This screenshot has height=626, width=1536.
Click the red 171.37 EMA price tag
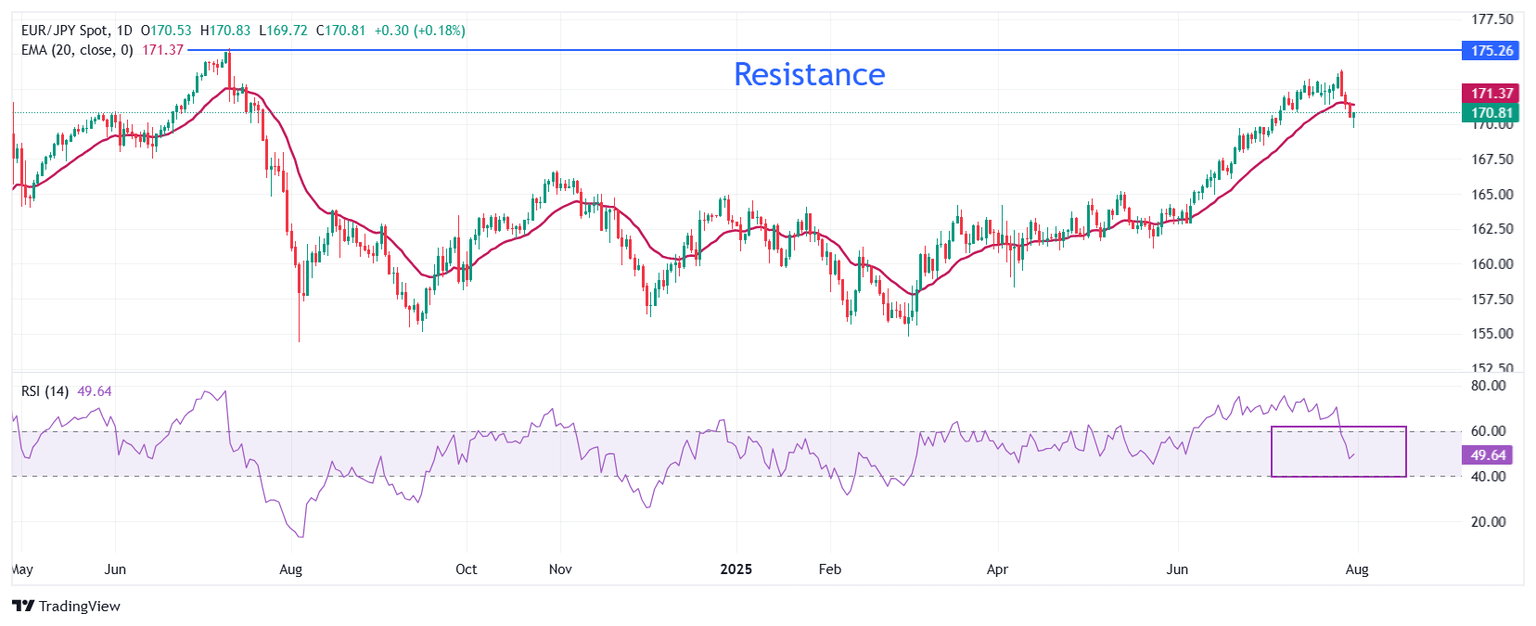click(1489, 92)
